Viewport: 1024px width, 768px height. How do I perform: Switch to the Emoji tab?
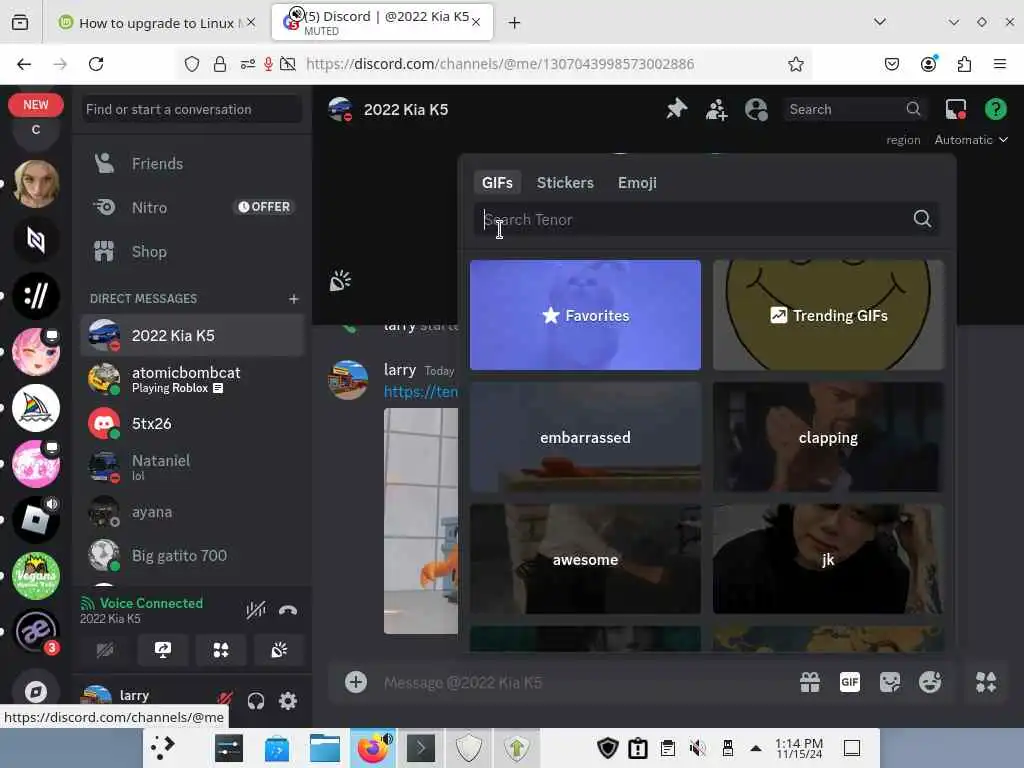(637, 183)
